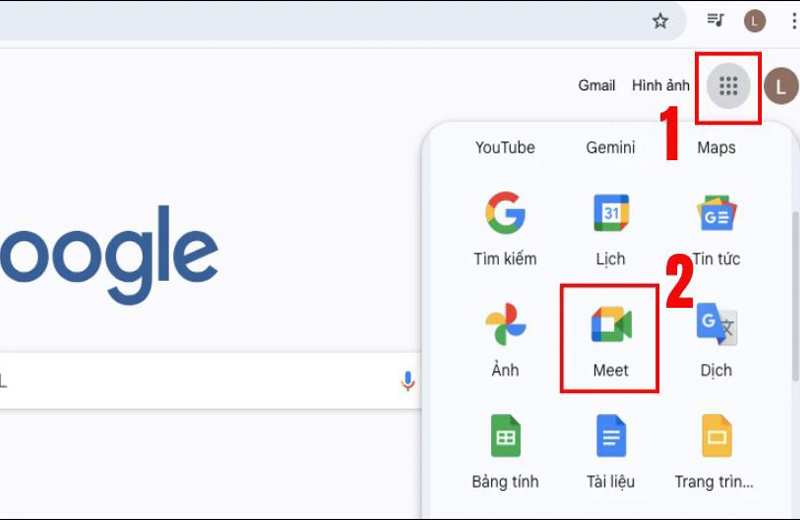
Task: Open the News (Tin tức) app icon
Action: click(716, 213)
